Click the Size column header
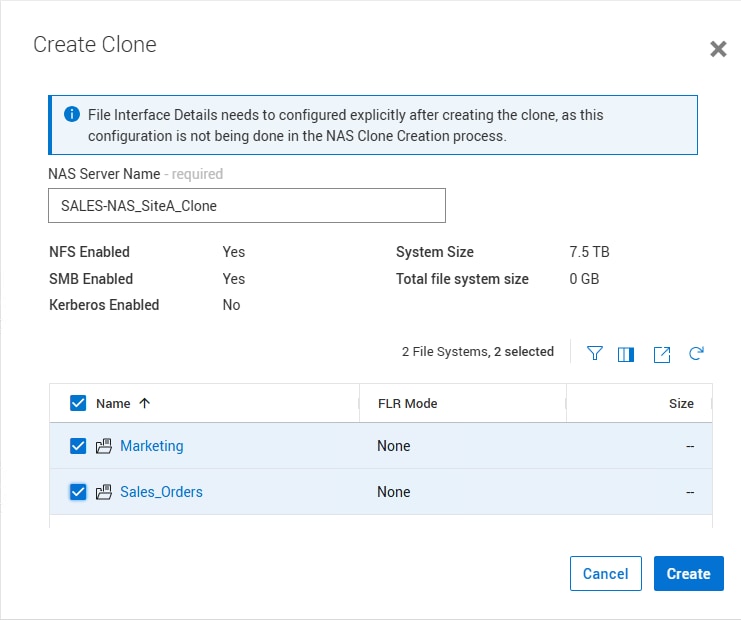The height and width of the screenshot is (620, 741). (681, 403)
